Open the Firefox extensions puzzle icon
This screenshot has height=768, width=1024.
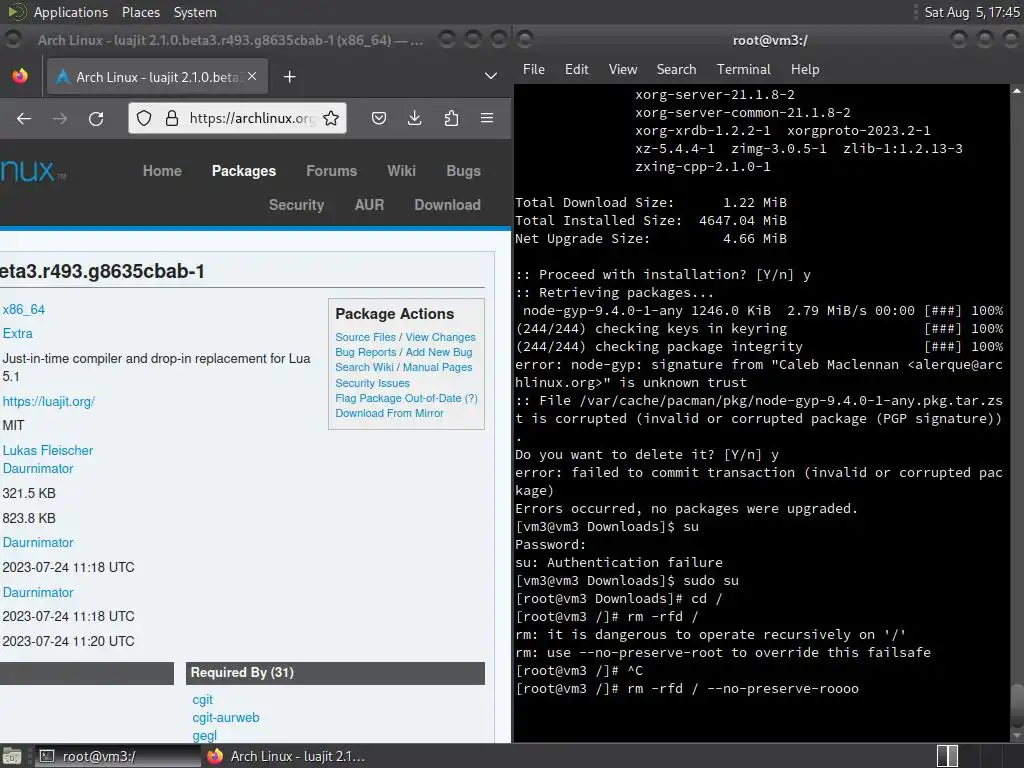(451, 118)
